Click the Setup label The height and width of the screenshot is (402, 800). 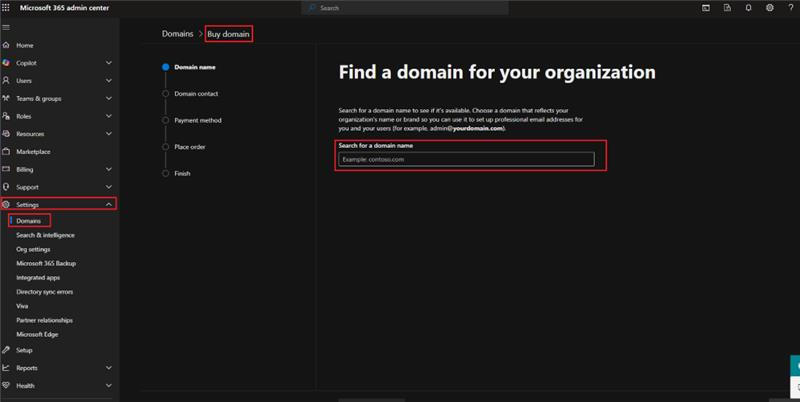tap(24, 350)
